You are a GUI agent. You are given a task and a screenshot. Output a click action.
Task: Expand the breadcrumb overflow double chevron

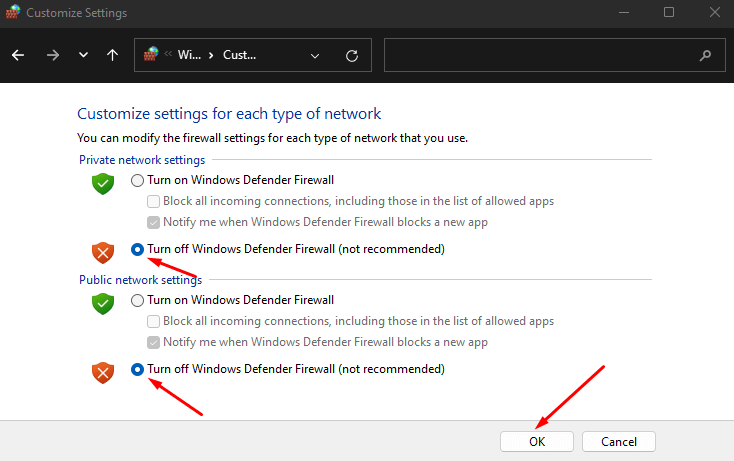[x=169, y=55]
